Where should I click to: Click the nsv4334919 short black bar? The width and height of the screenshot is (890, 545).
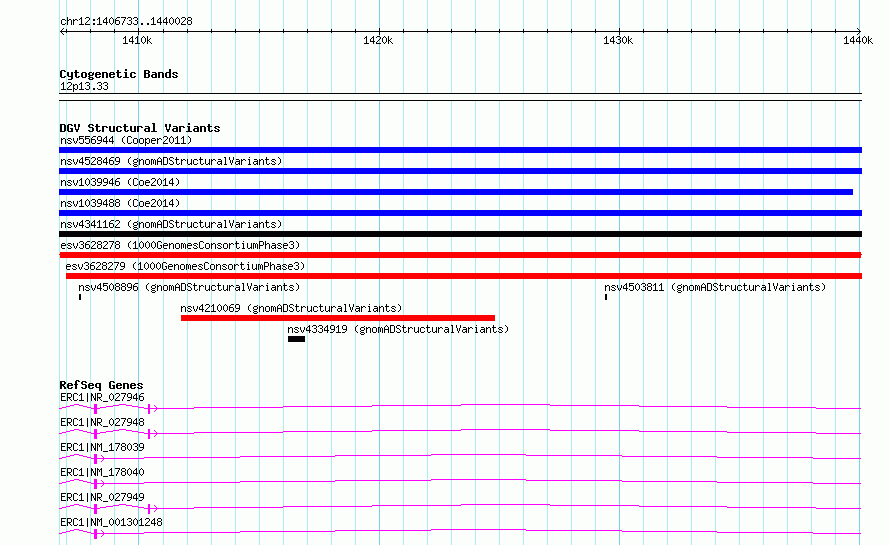[x=296, y=339]
